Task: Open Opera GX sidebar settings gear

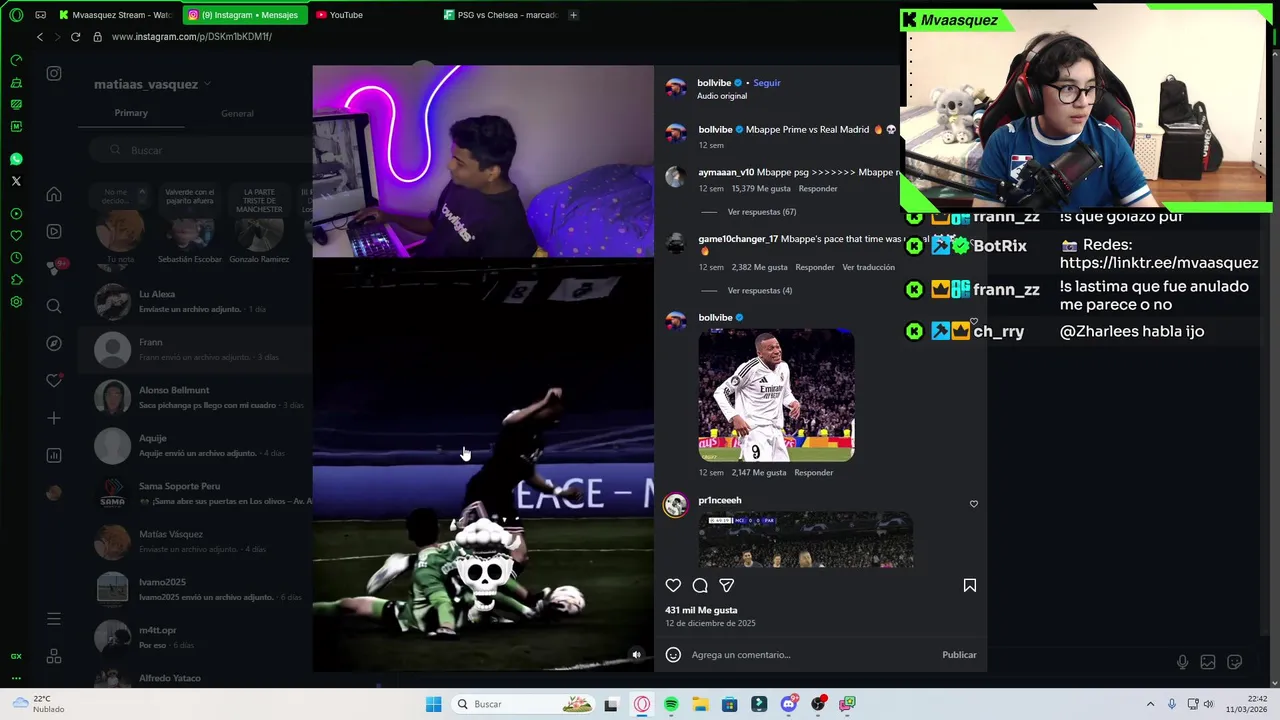Action: pos(16,302)
